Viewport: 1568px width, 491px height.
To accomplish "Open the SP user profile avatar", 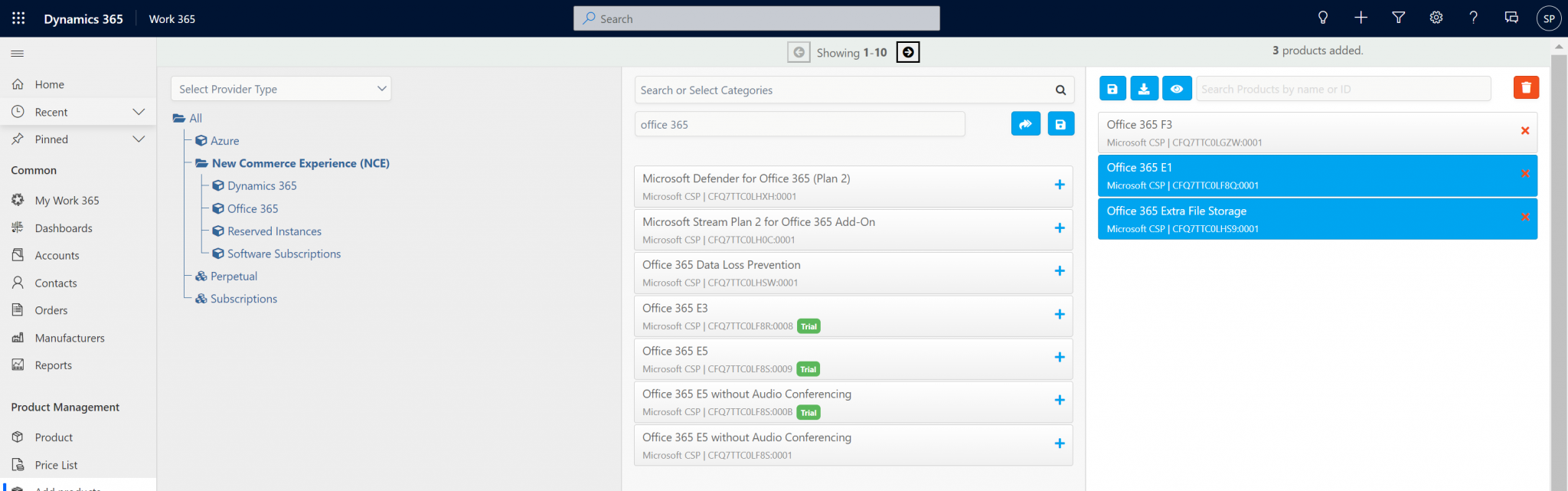I will pos(1549,18).
